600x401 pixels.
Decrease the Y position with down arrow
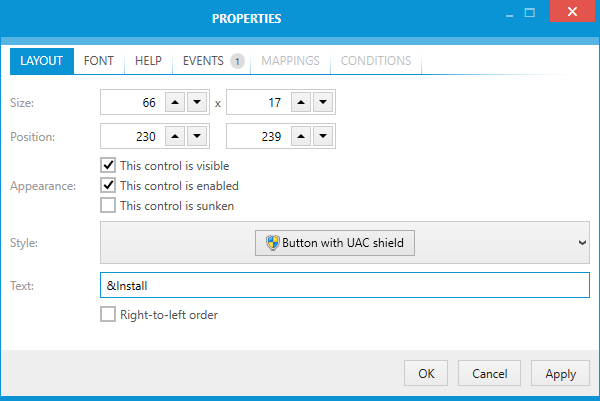pyautogui.click(x=323, y=136)
